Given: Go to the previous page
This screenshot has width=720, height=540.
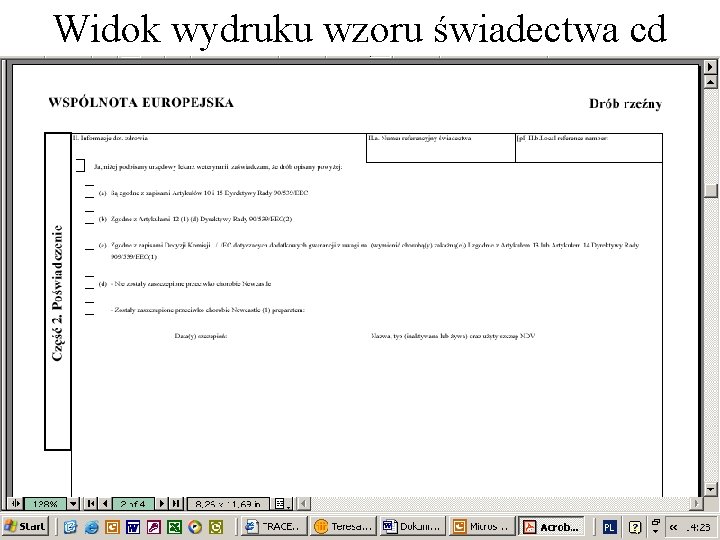Looking at the screenshot, I should click(105, 504).
